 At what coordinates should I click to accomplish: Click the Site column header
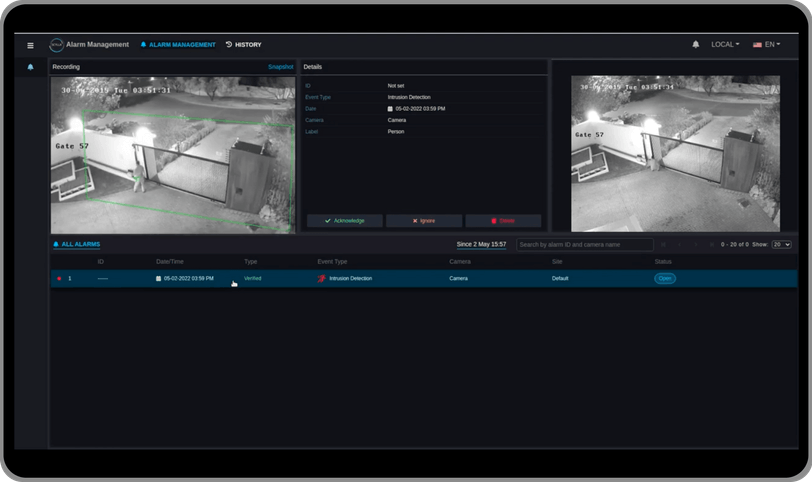click(557, 261)
